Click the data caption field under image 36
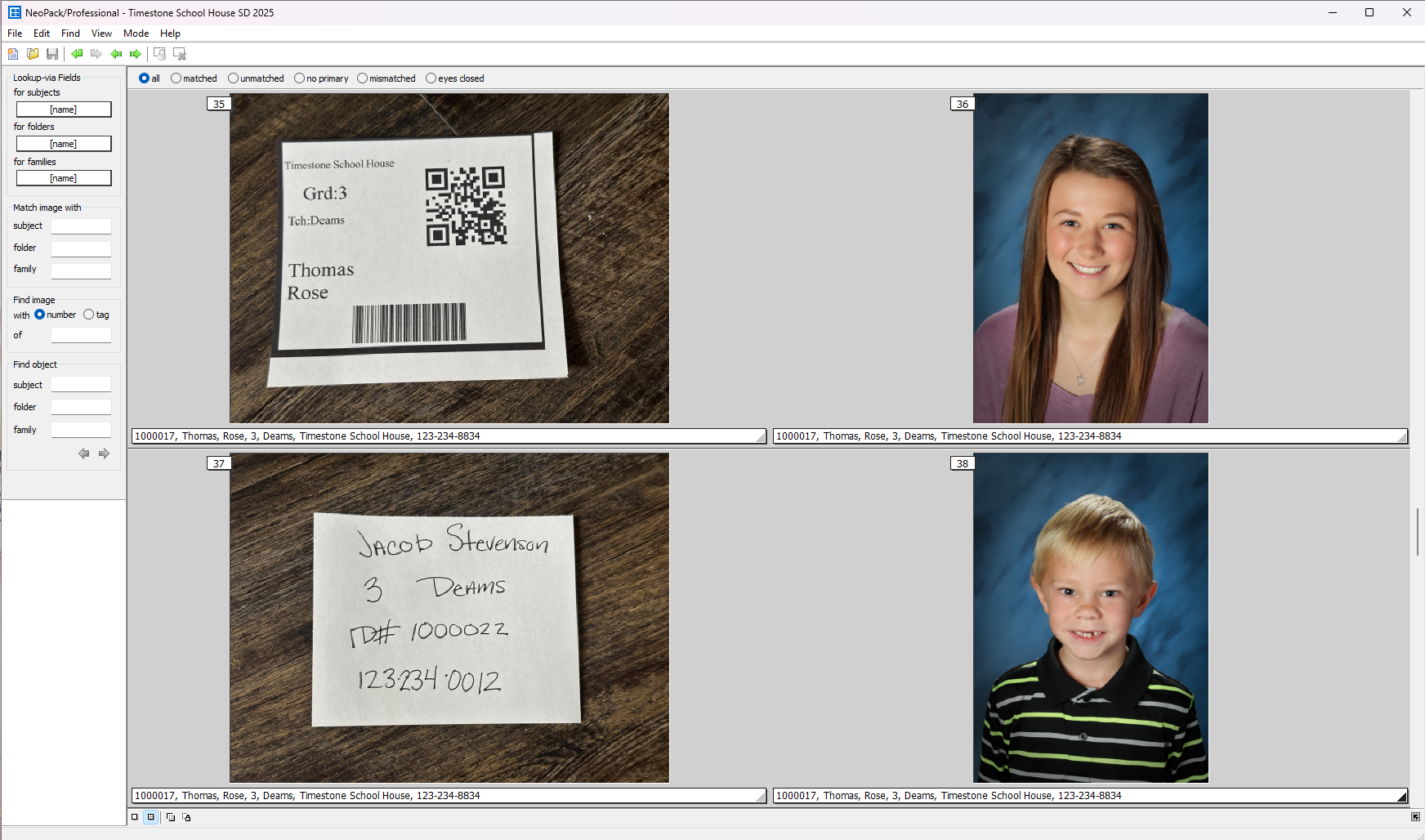The width and height of the screenshot is (1425, 840). [x=1090, y=436]
